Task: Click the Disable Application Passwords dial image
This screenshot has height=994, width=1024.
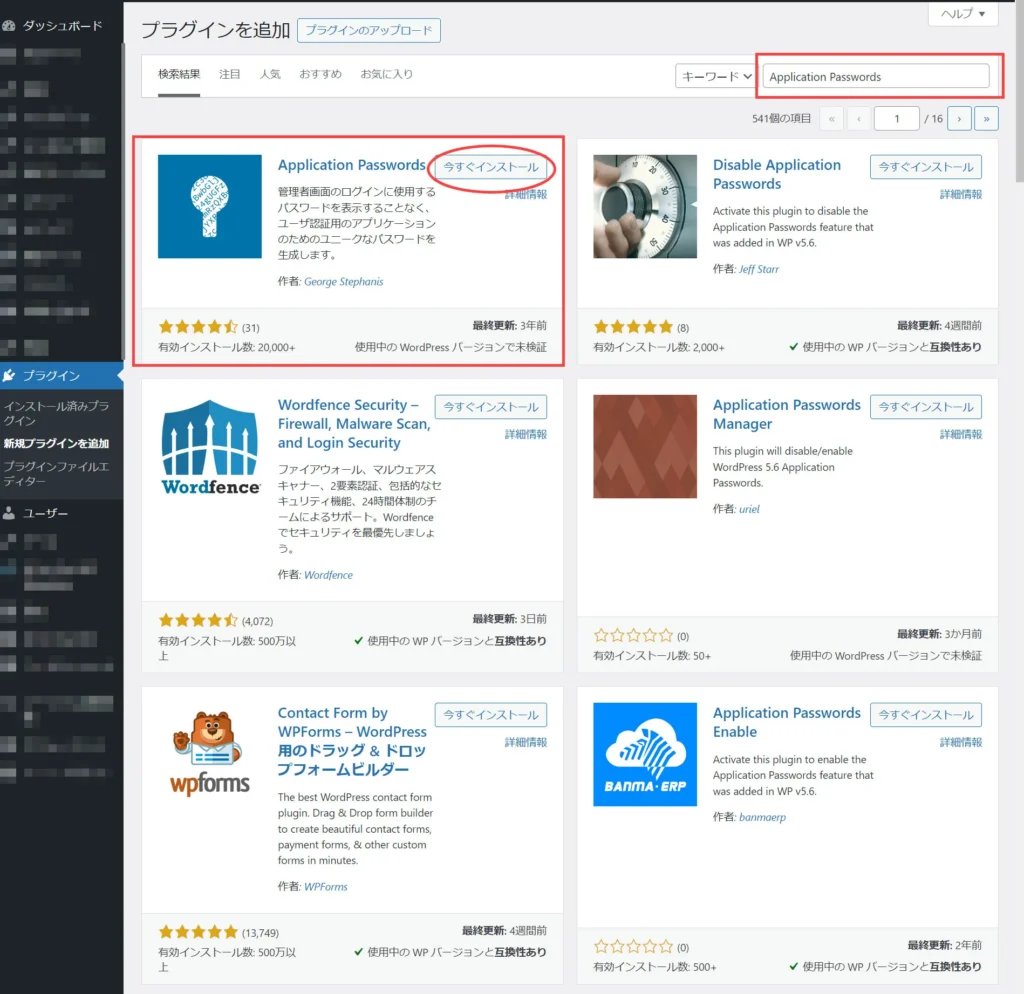Action: (645, 207)
